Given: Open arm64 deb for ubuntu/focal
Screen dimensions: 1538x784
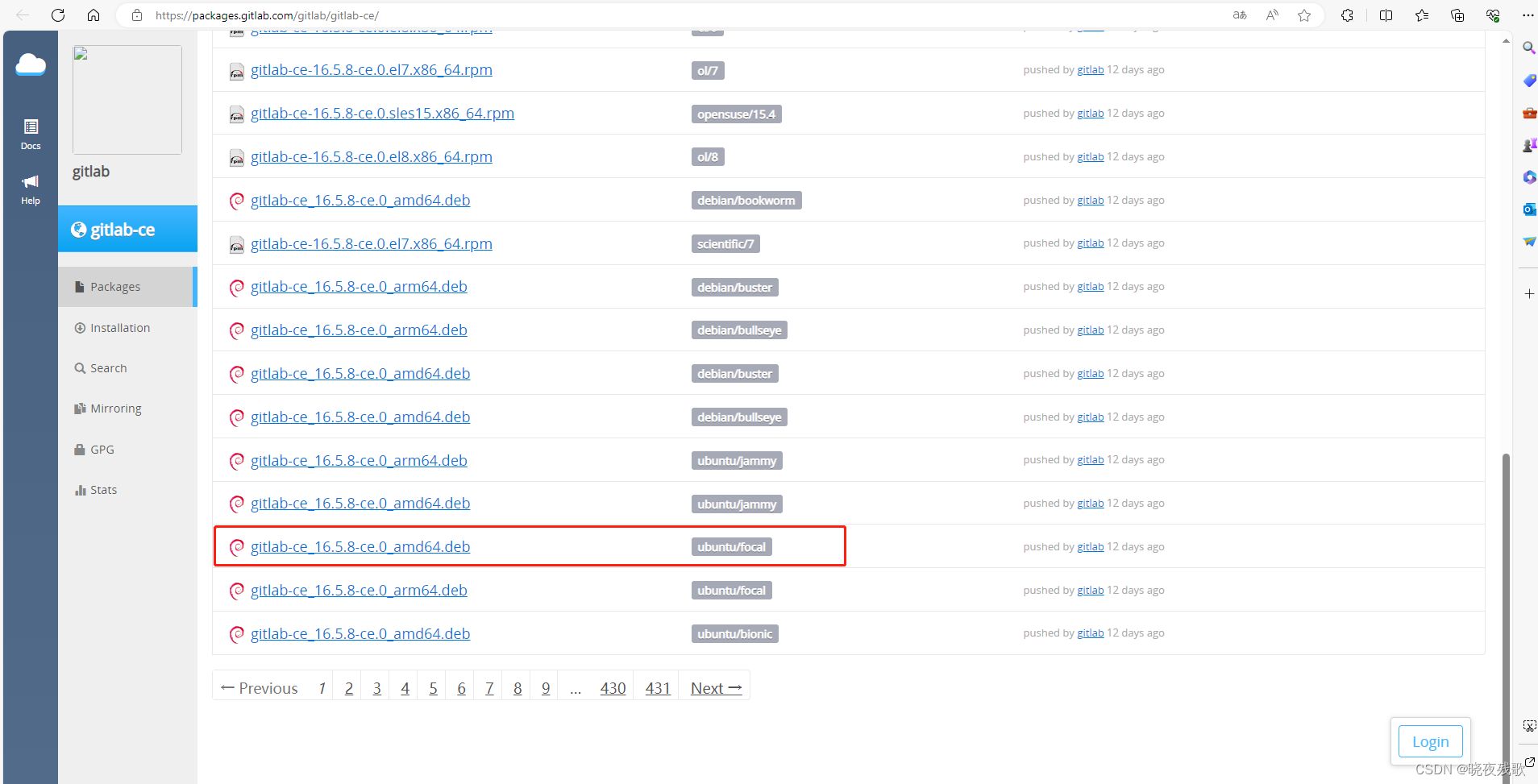Looking at the screenshot, I should point(359,591).
